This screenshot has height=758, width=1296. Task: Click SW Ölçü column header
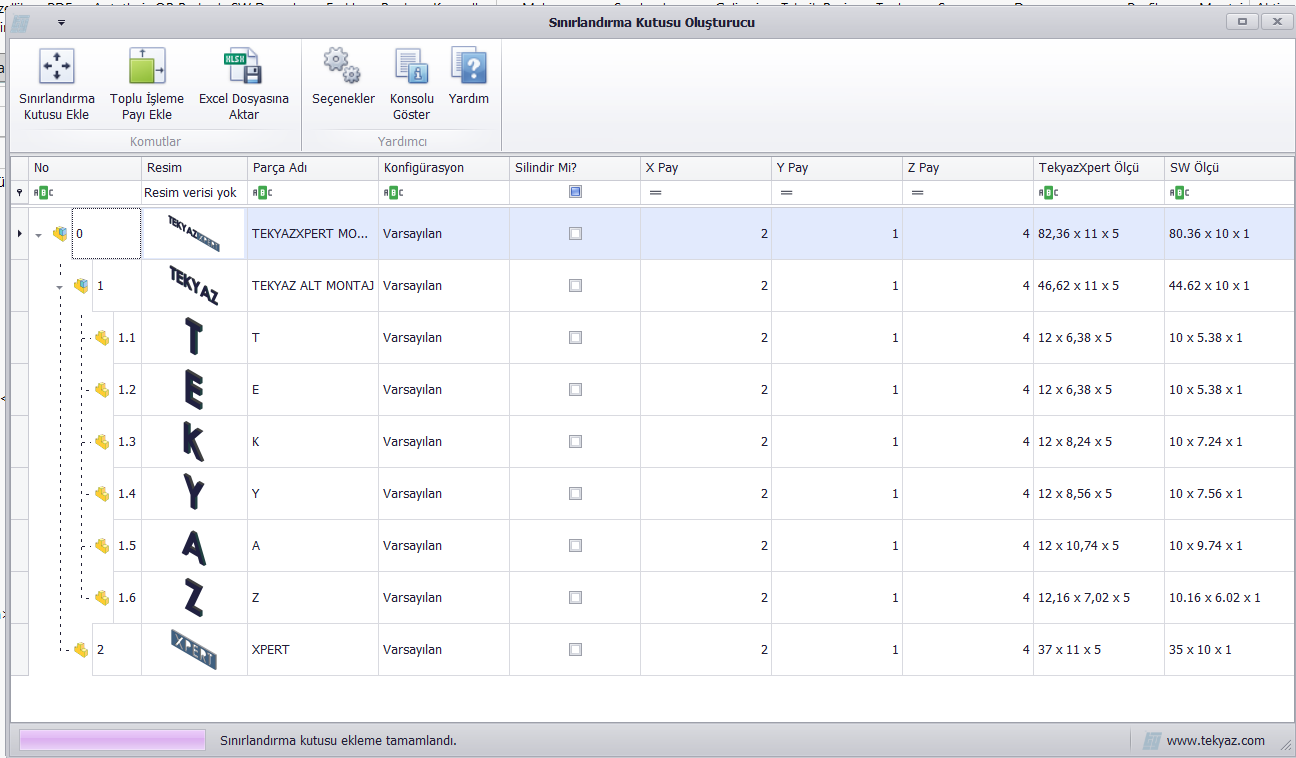tap(1229, 168)
